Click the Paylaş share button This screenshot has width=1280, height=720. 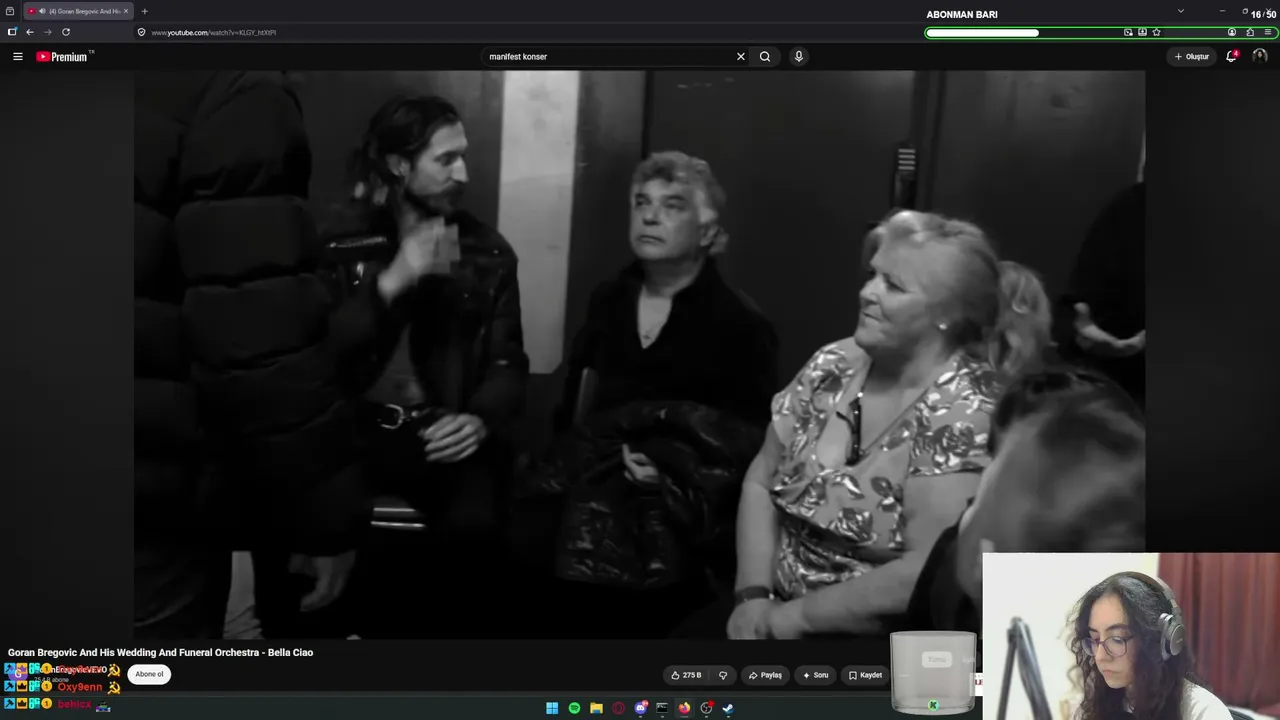pyautogui.click(x=765, y=675)
